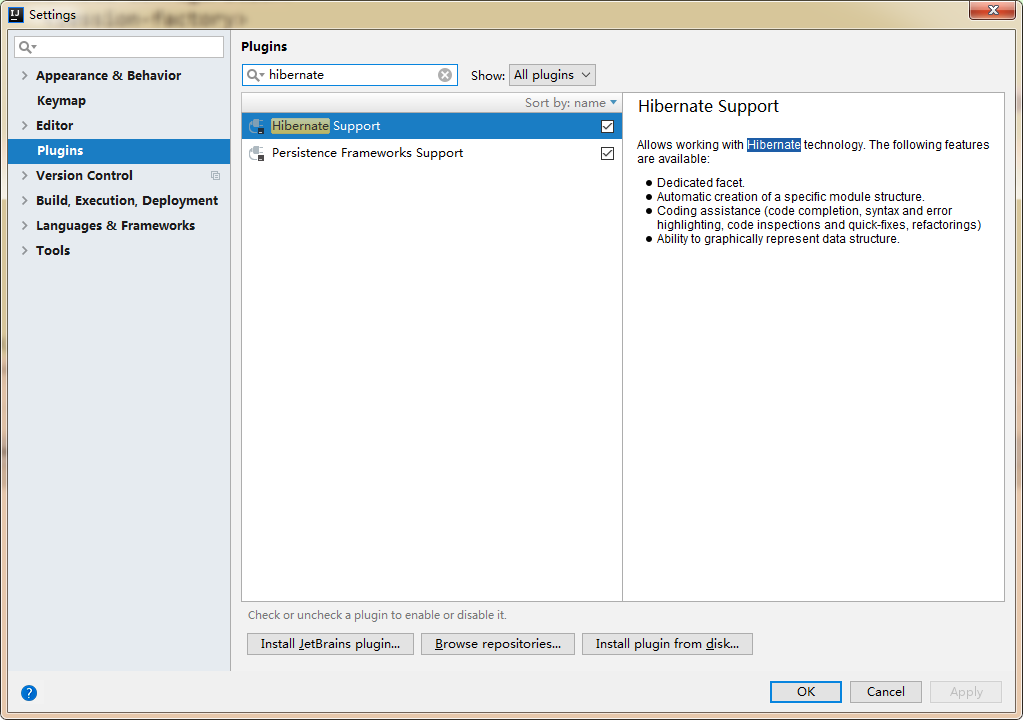1023x720 pixels.
Task: Select the Persistence Frameworks Support row
Action: point(432,153)
